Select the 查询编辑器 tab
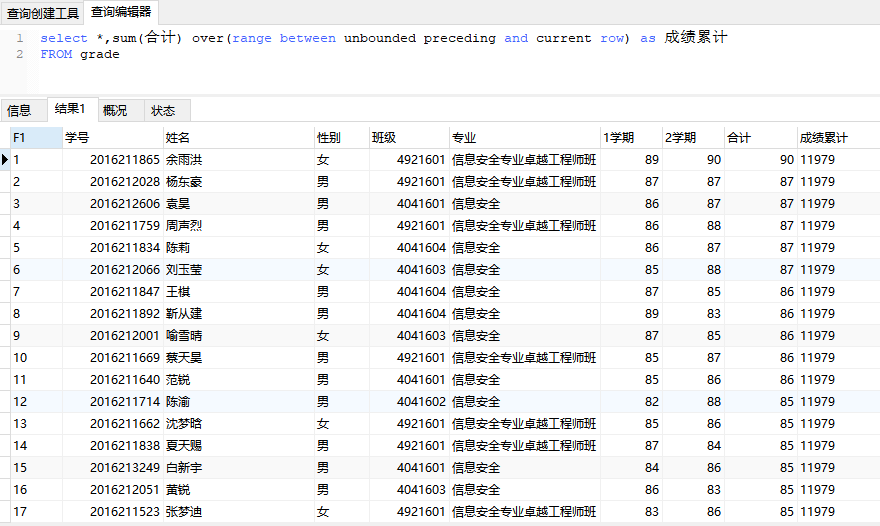 [x=121, y=12]
